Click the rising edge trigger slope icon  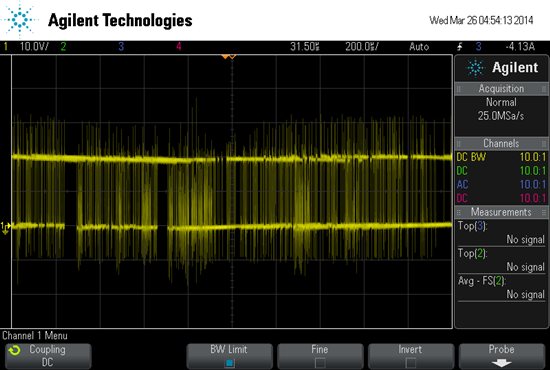coord(460,46)
